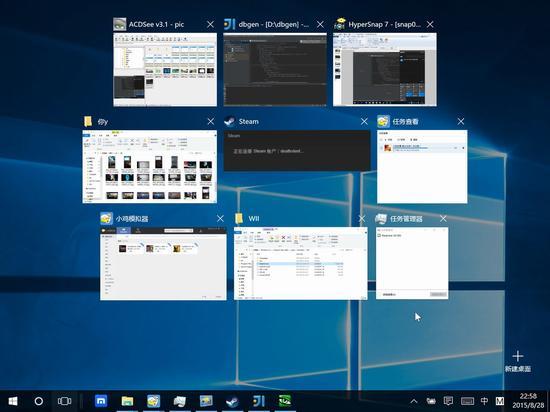550x412 pixels.
Task: Select the ACDSee v3.1 window thumbnail
Action: point(165,69)
